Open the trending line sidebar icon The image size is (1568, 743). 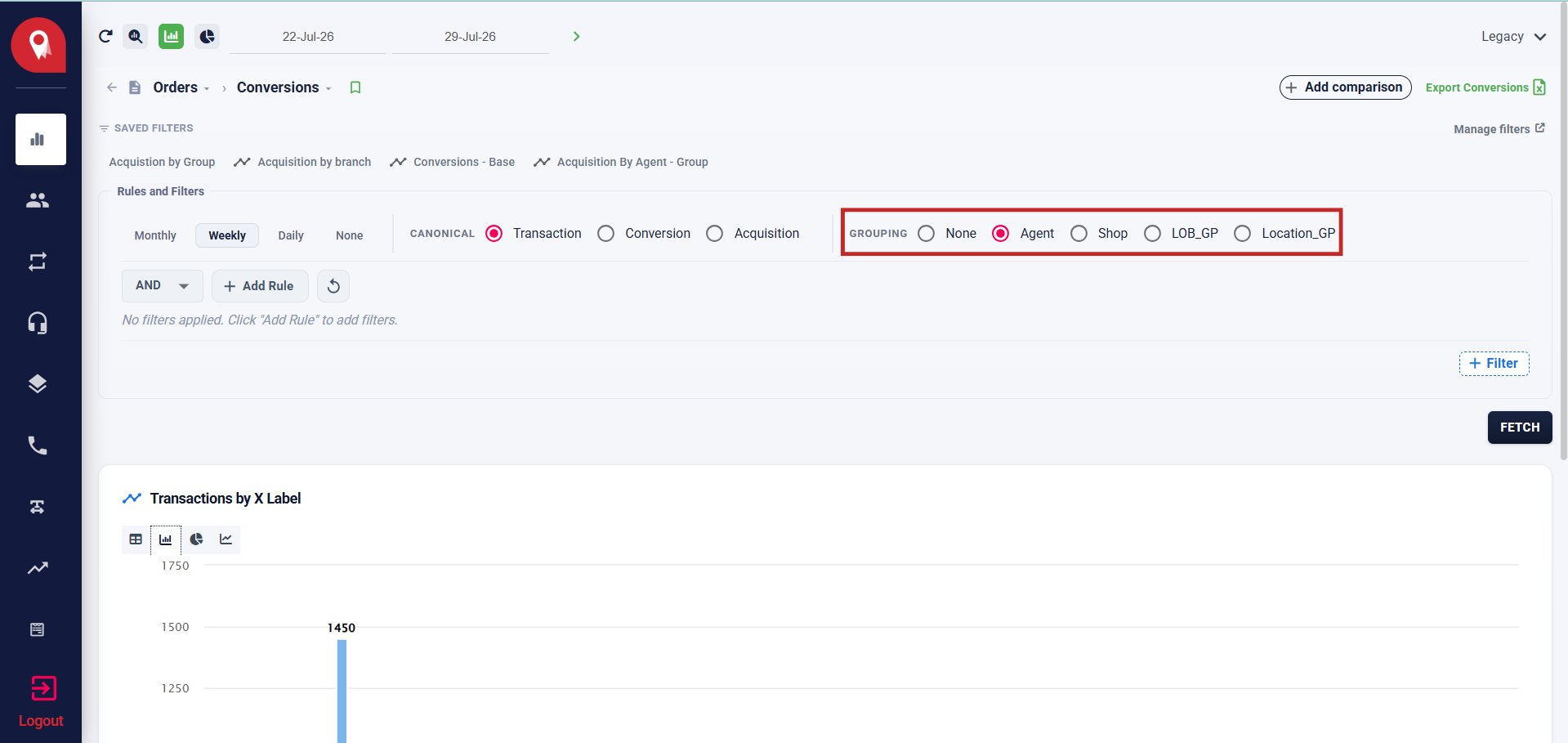(x=38, y=568)
